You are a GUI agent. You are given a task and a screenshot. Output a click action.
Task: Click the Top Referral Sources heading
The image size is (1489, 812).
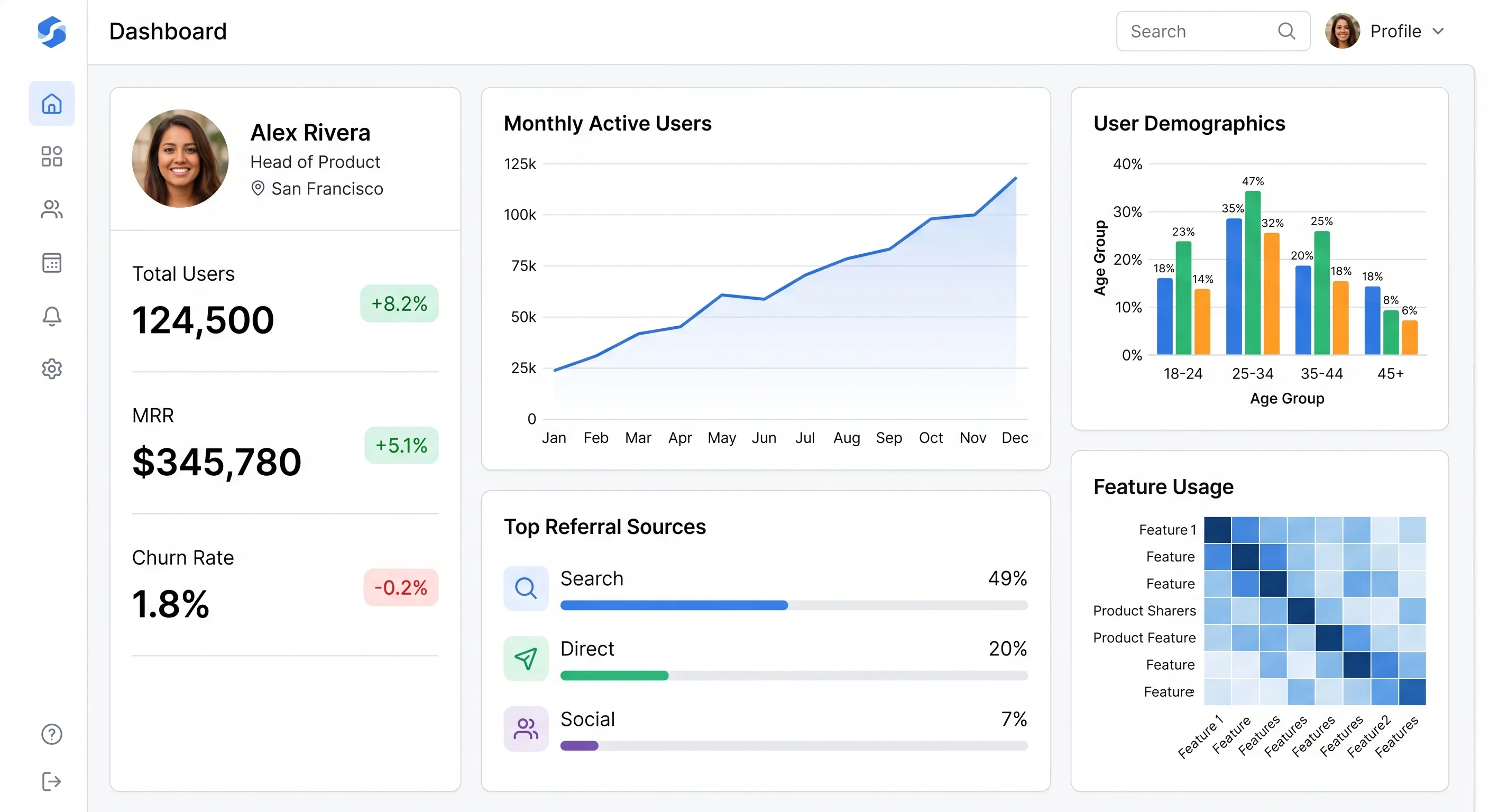tap(604, 527)
